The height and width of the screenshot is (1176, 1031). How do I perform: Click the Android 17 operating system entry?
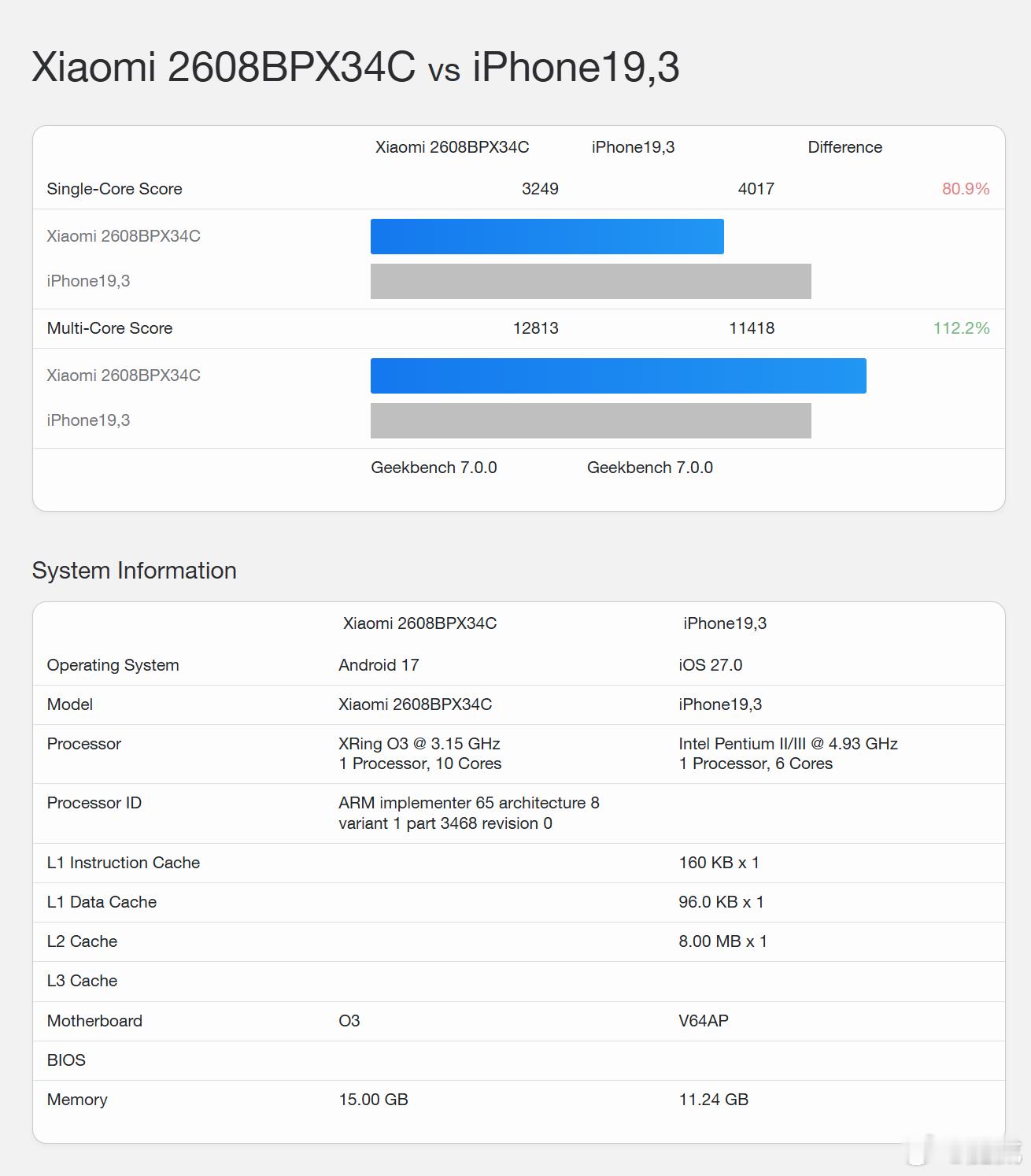(379, 665)
